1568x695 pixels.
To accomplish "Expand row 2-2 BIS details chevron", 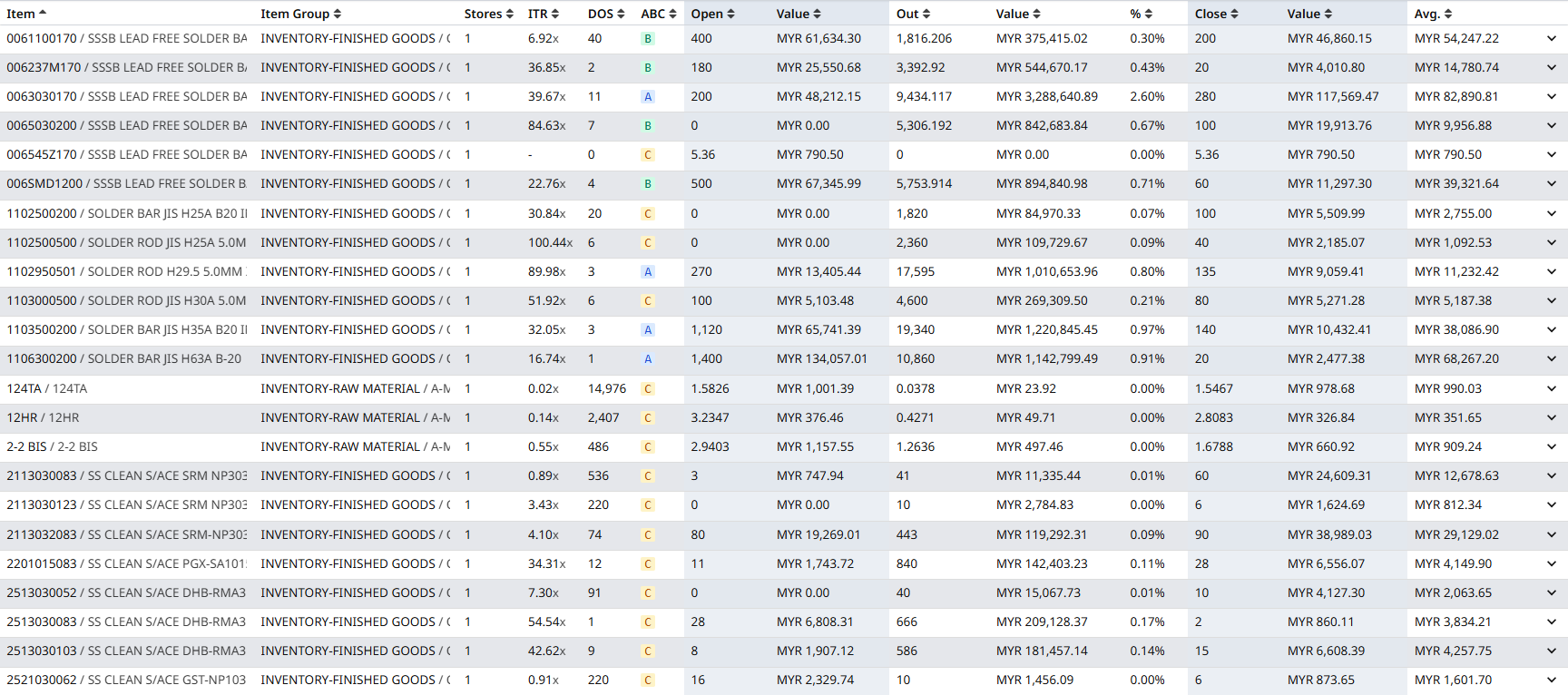I will (1552, 446).
